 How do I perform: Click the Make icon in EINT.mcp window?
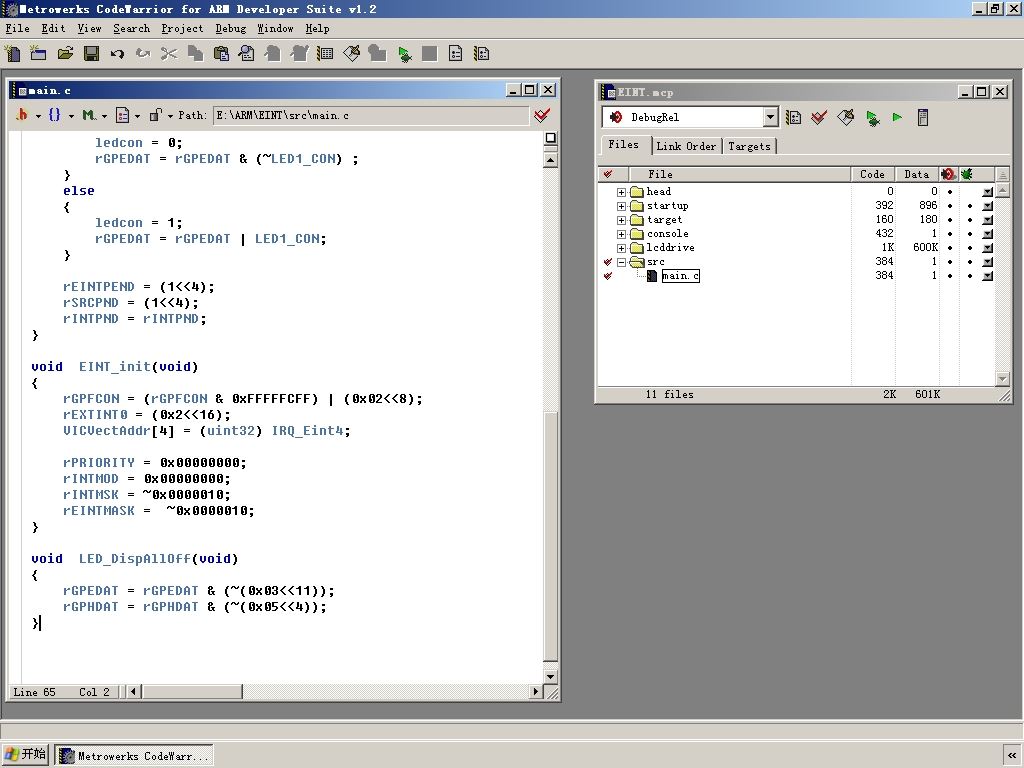tap(845, 118)
